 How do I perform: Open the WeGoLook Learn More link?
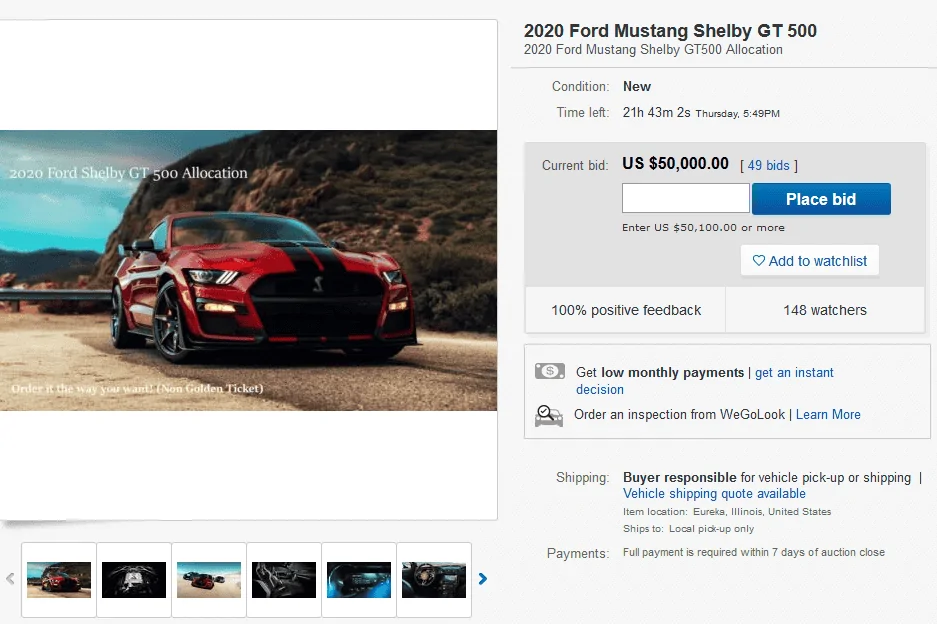click(x=828, y=414)
